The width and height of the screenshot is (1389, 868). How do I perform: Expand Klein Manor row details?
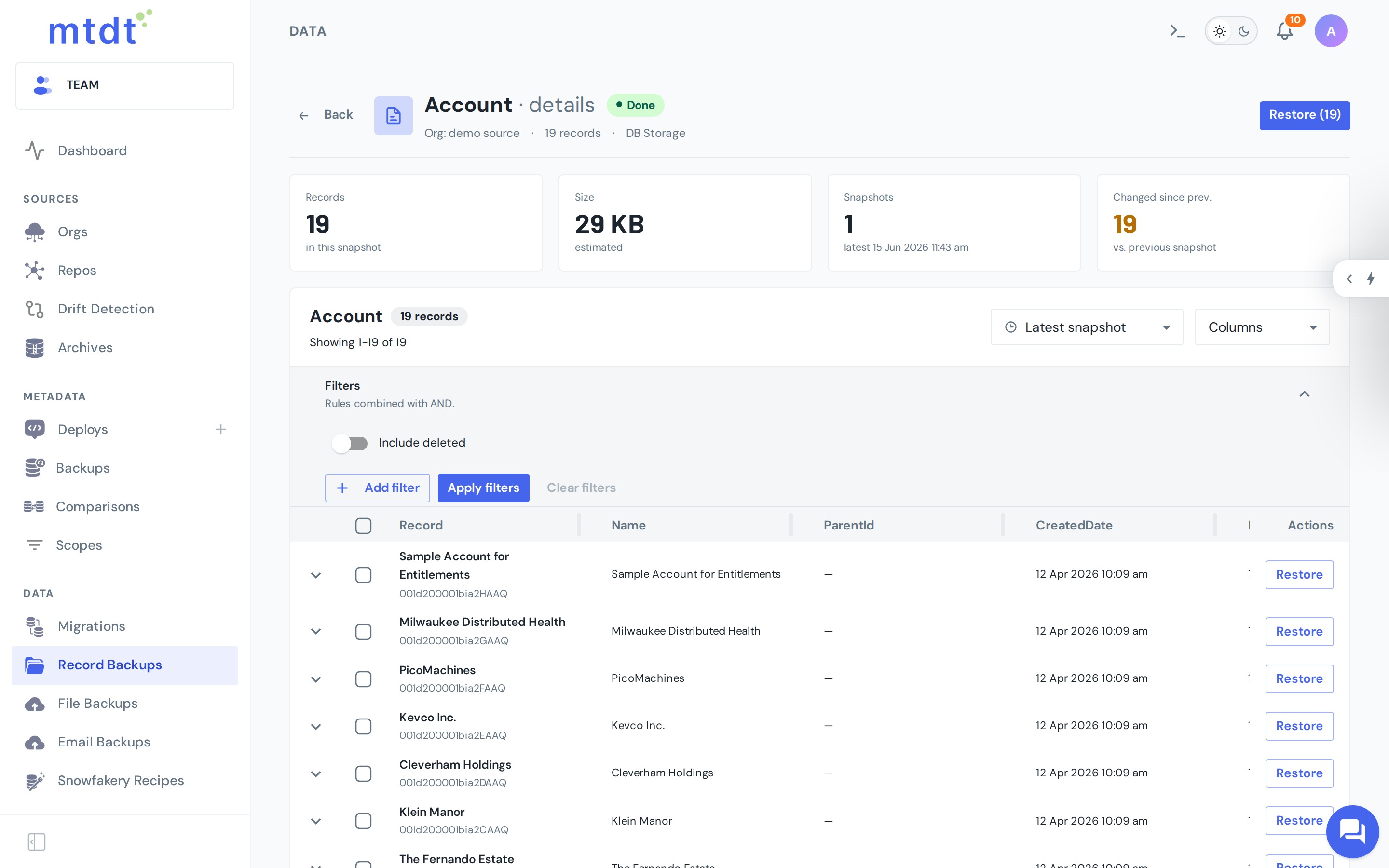(x=316, y=822)
